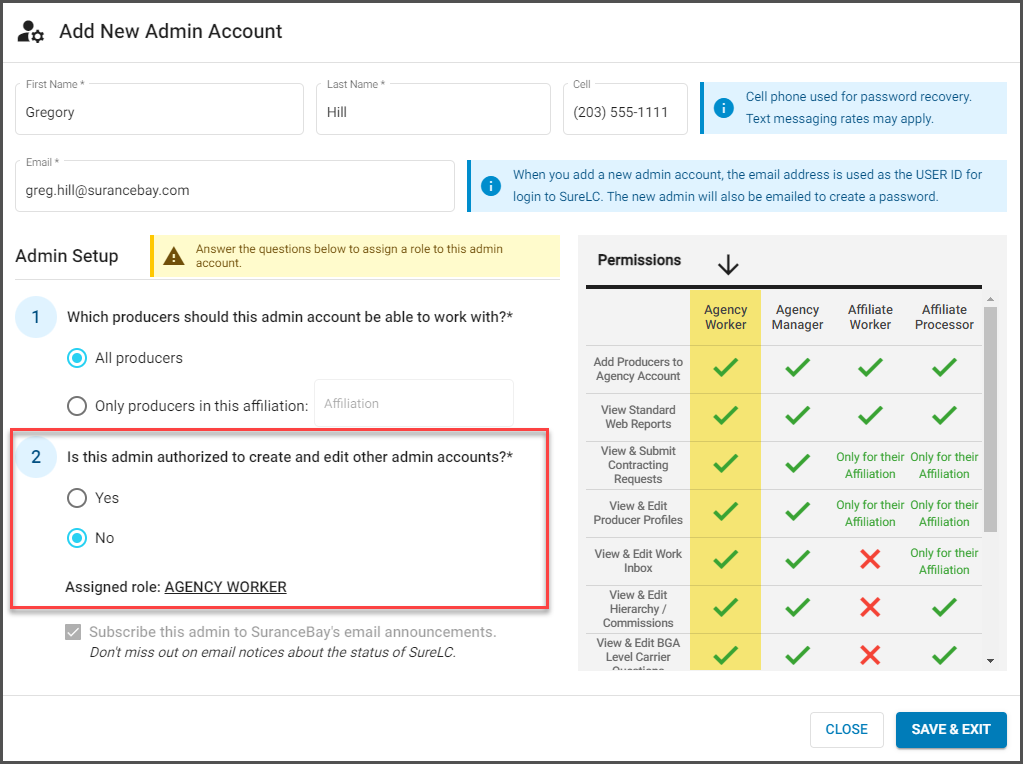Select the Agency Manager column header
Screen dimensions: 1023x764
(797, 317)
